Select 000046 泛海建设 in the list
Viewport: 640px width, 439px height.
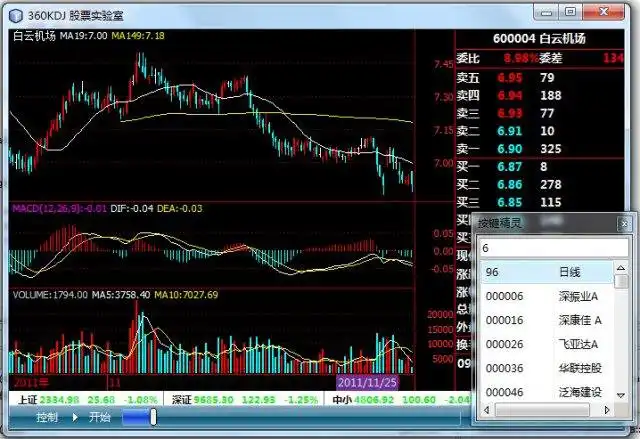pyautogui.click(x=546, y=392)
